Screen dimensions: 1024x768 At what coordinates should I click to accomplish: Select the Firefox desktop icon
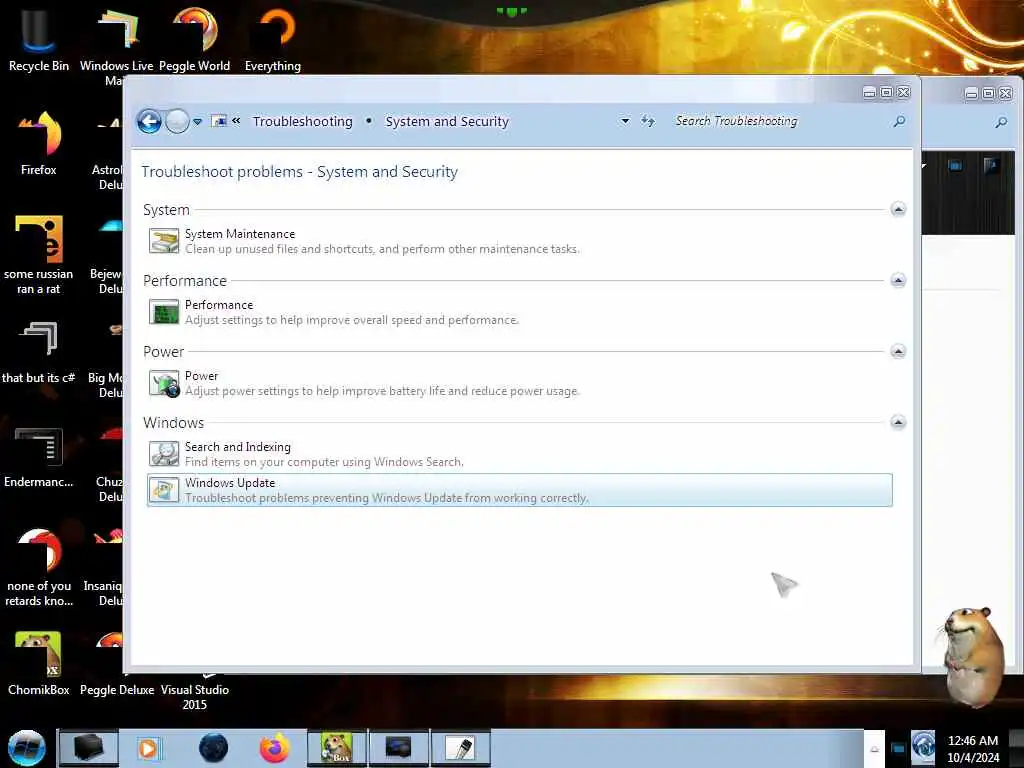tap(39, 144)
